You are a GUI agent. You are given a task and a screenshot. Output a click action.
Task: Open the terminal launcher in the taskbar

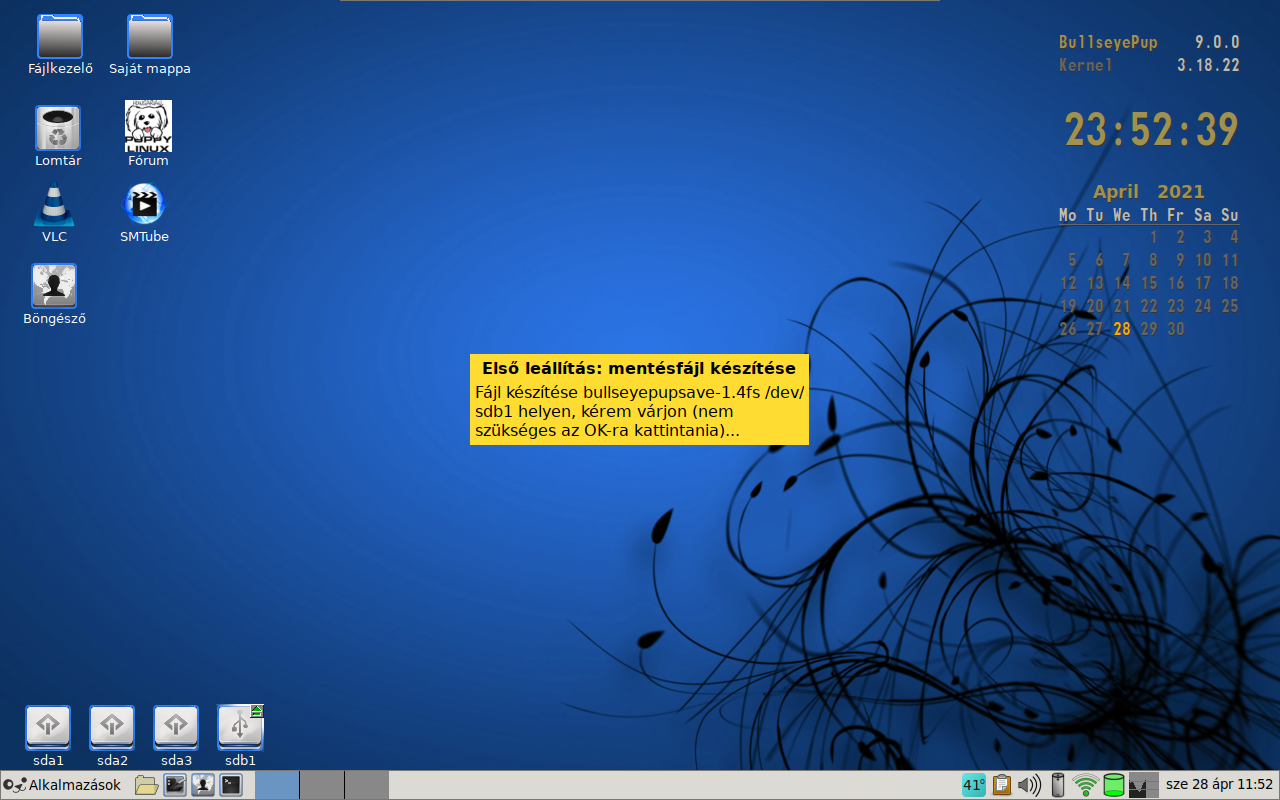pos(231,785)
